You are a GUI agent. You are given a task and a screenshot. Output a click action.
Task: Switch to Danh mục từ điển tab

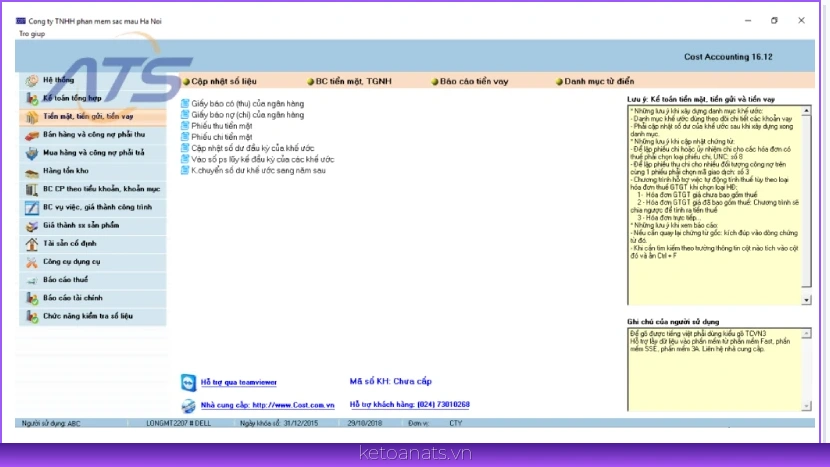[x=594, y=82]
